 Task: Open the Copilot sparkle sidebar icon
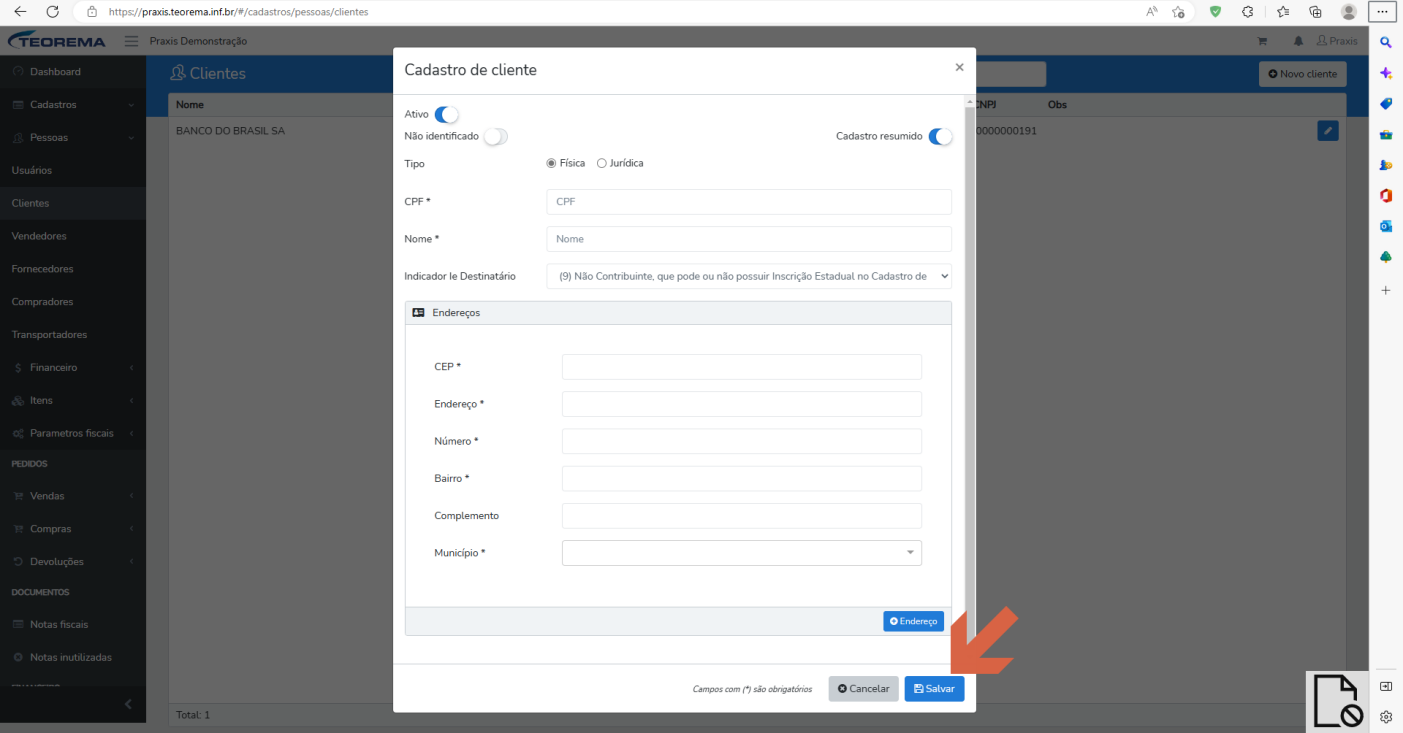tap(1386, 73)
